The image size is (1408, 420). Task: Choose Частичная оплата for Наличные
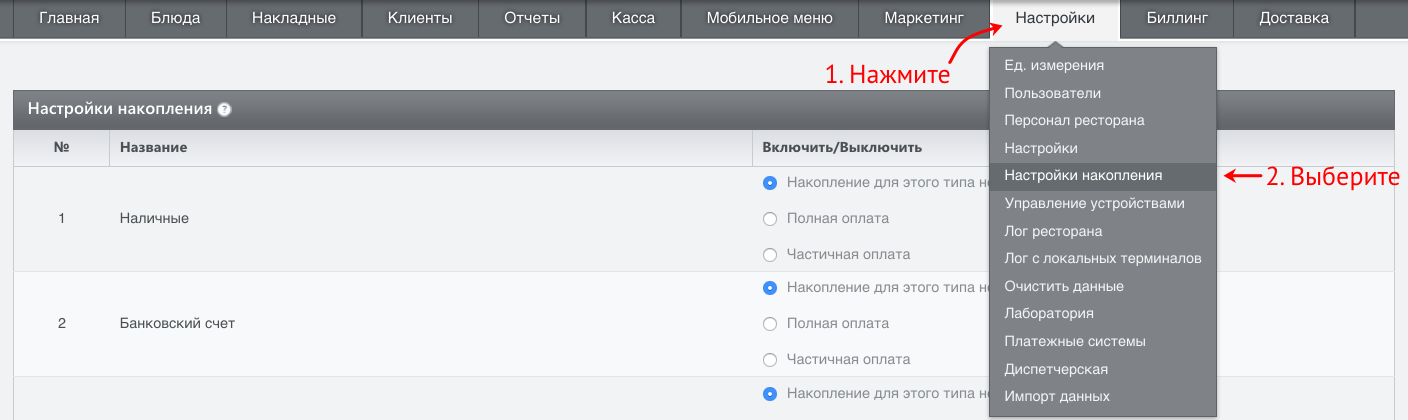[x=770, y=255]
